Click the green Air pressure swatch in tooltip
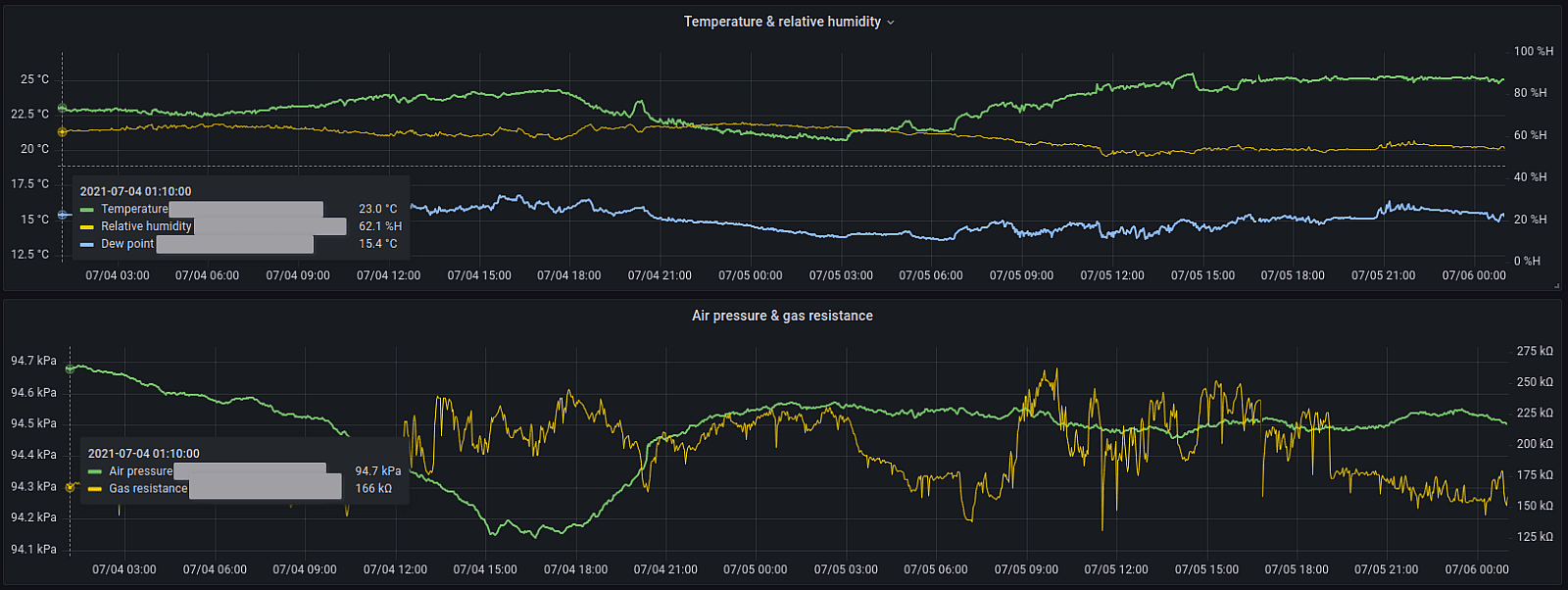The height and width of the screenshot is (590, 1568). pyautogui.click(x=95, y=471)
